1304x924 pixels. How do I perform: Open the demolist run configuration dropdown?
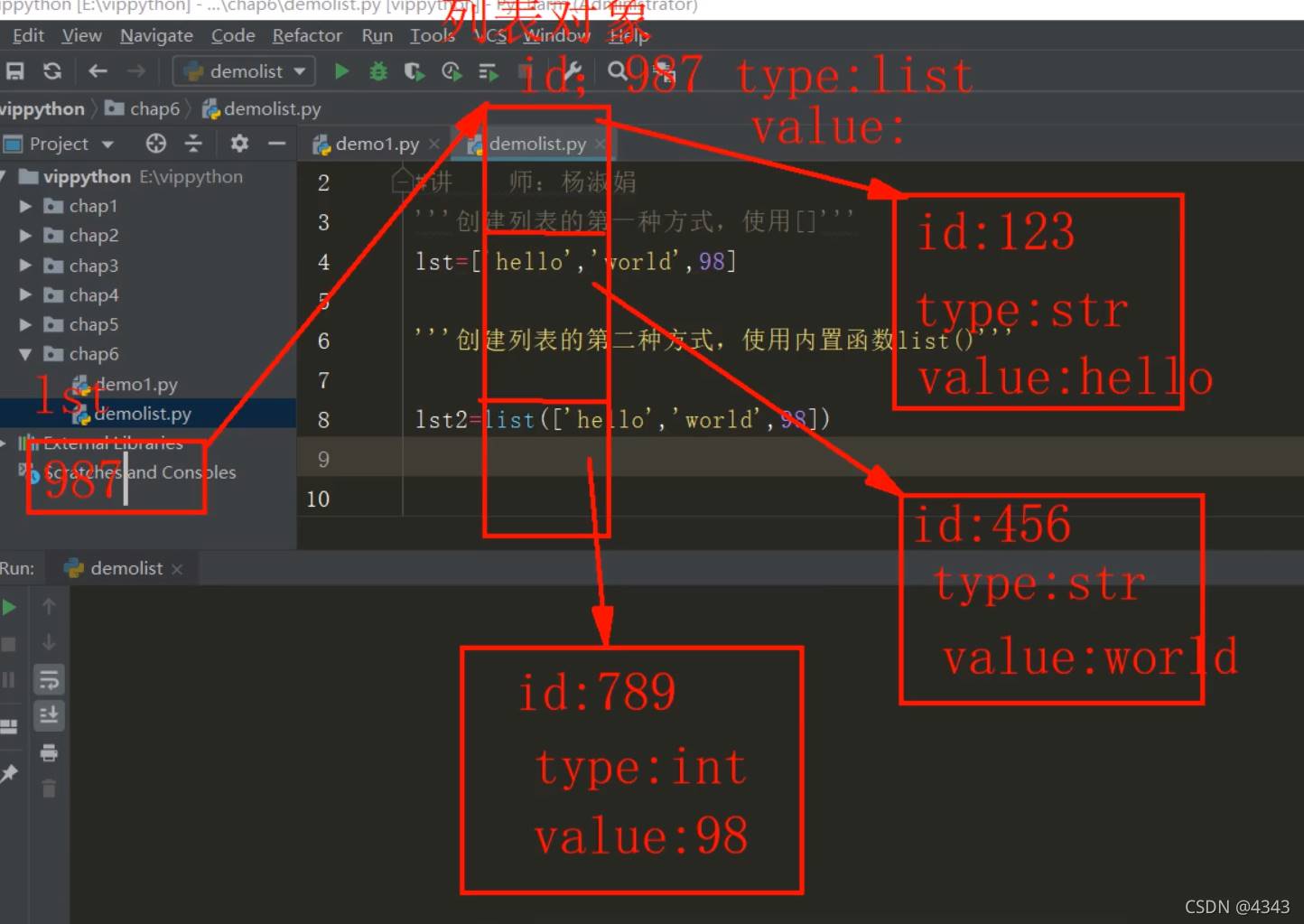[x=244, y=71]
